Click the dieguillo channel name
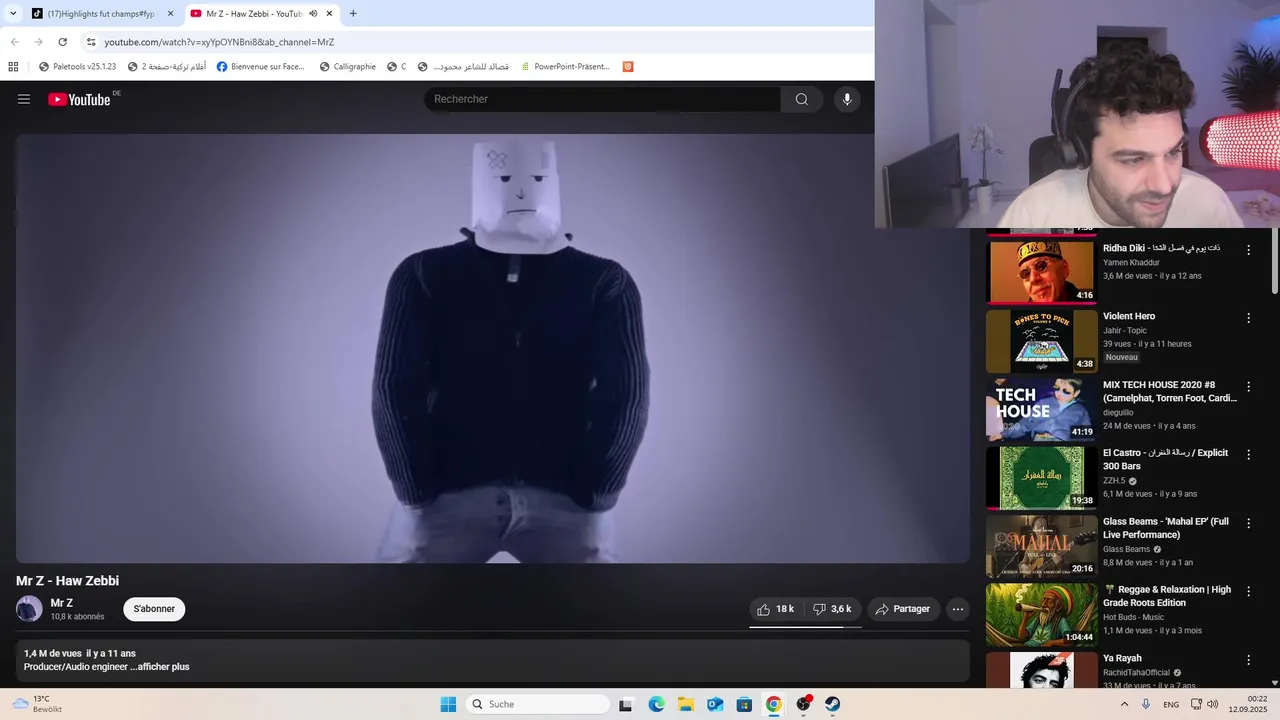Screen dimensions: 1280x720 tap(1118, 412)
